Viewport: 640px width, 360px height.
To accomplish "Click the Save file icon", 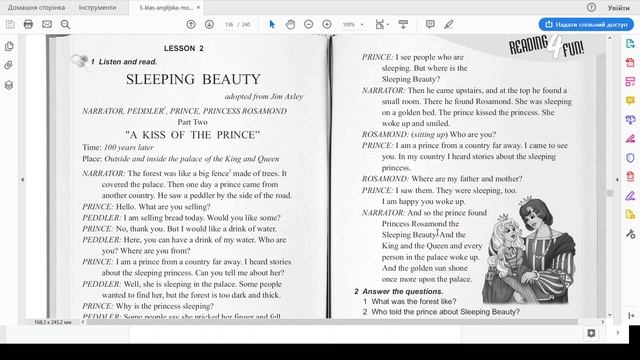I will 10,24.
